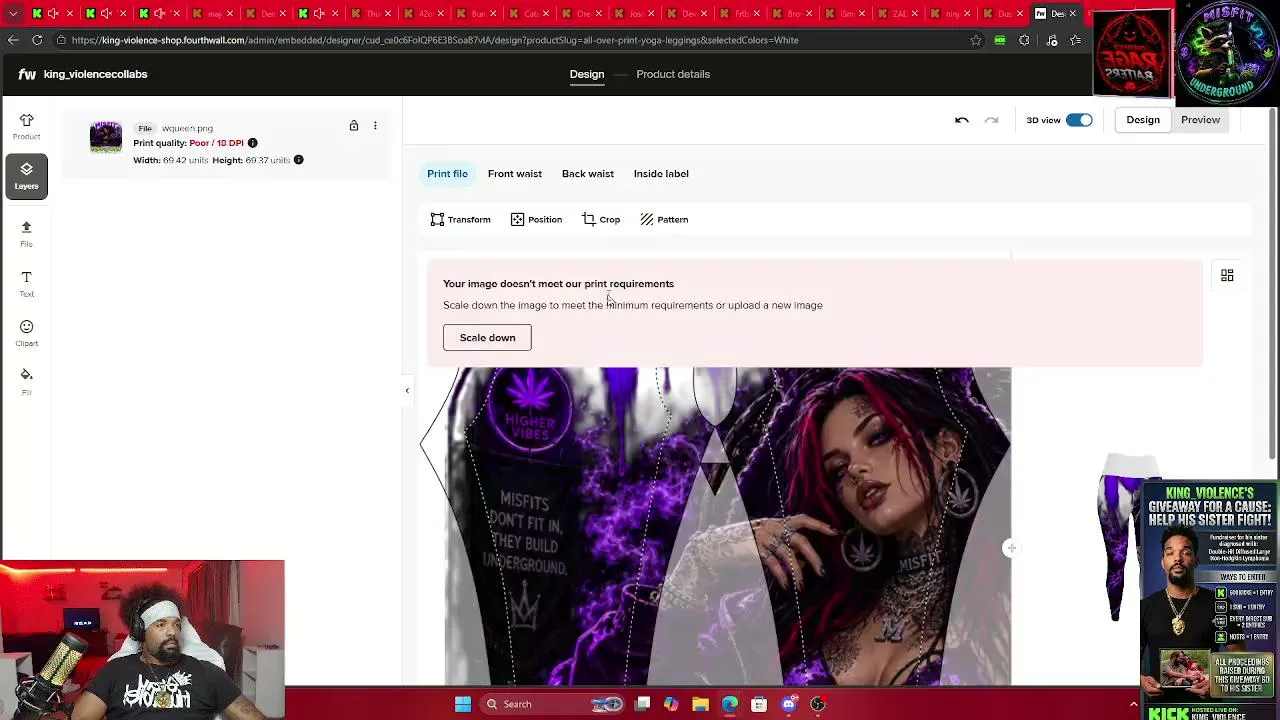Collapse the layers side panel

(407, 391)
